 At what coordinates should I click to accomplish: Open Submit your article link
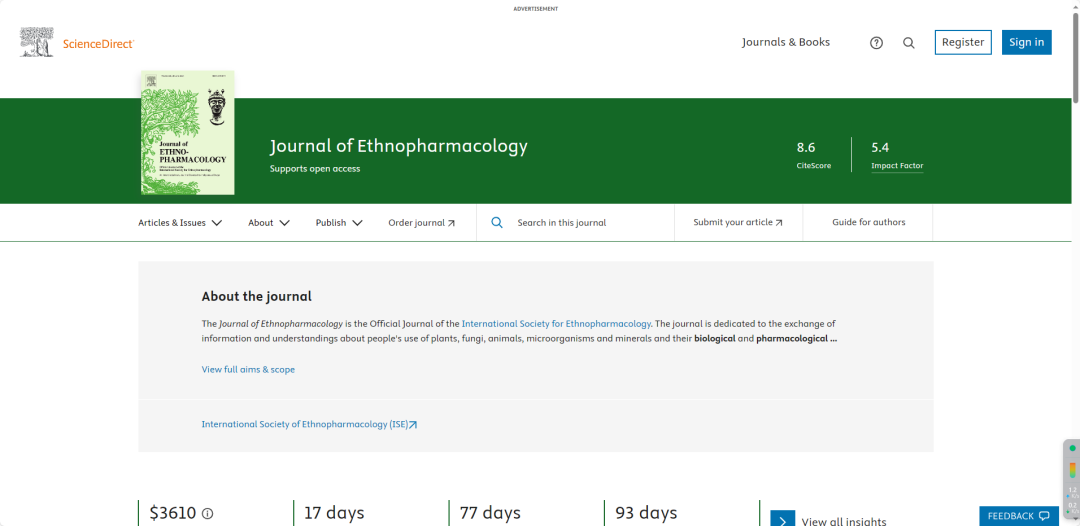(x=738, y=222)
